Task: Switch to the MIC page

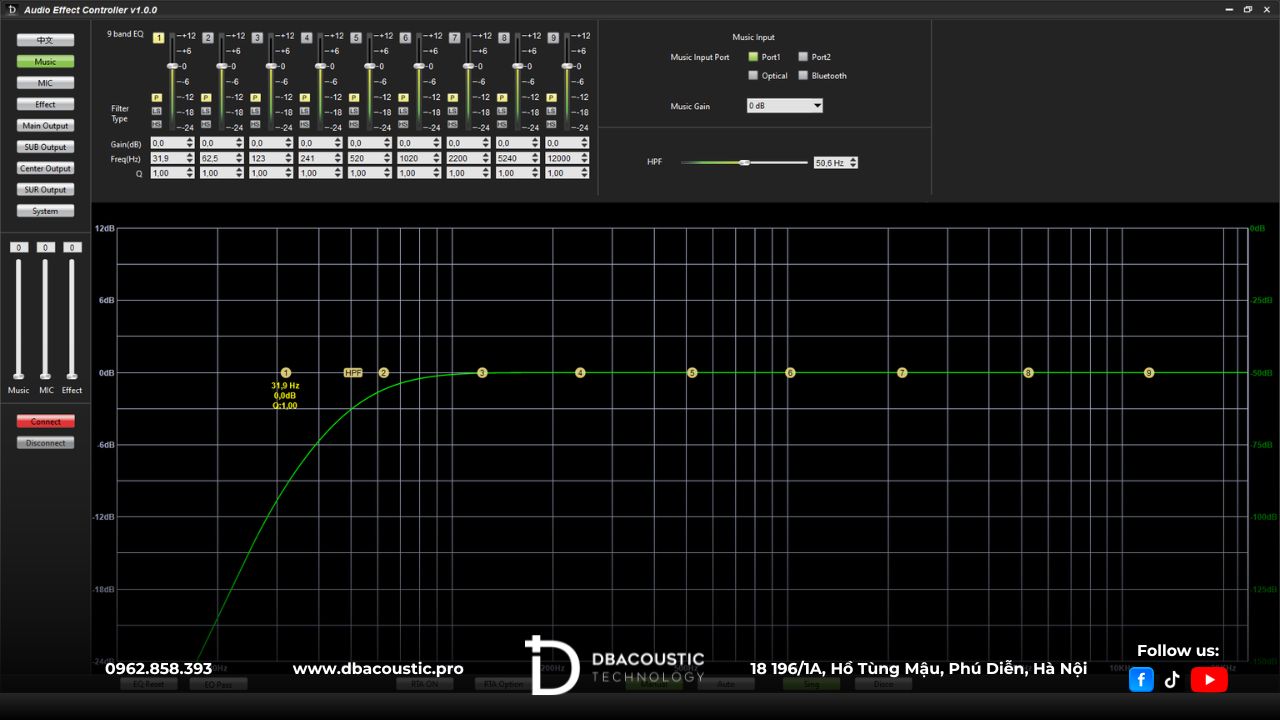Action: [45, 83]
